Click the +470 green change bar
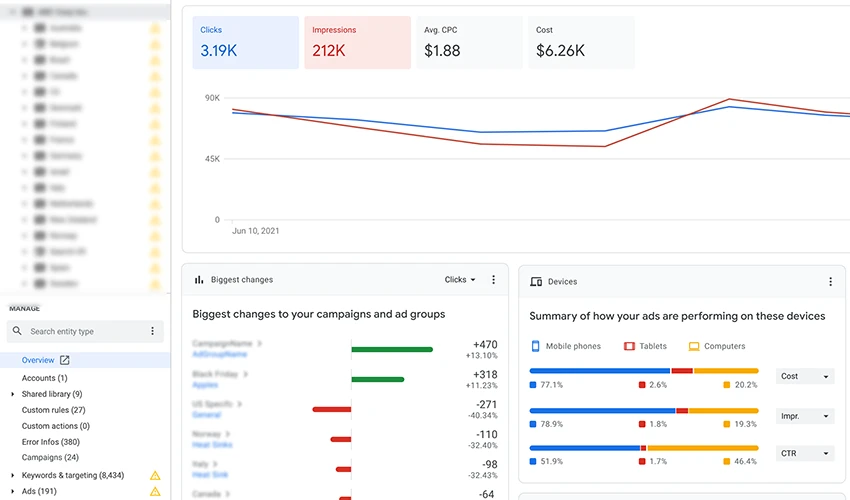Viewport: 850px width, 500px height. point(392,350)
